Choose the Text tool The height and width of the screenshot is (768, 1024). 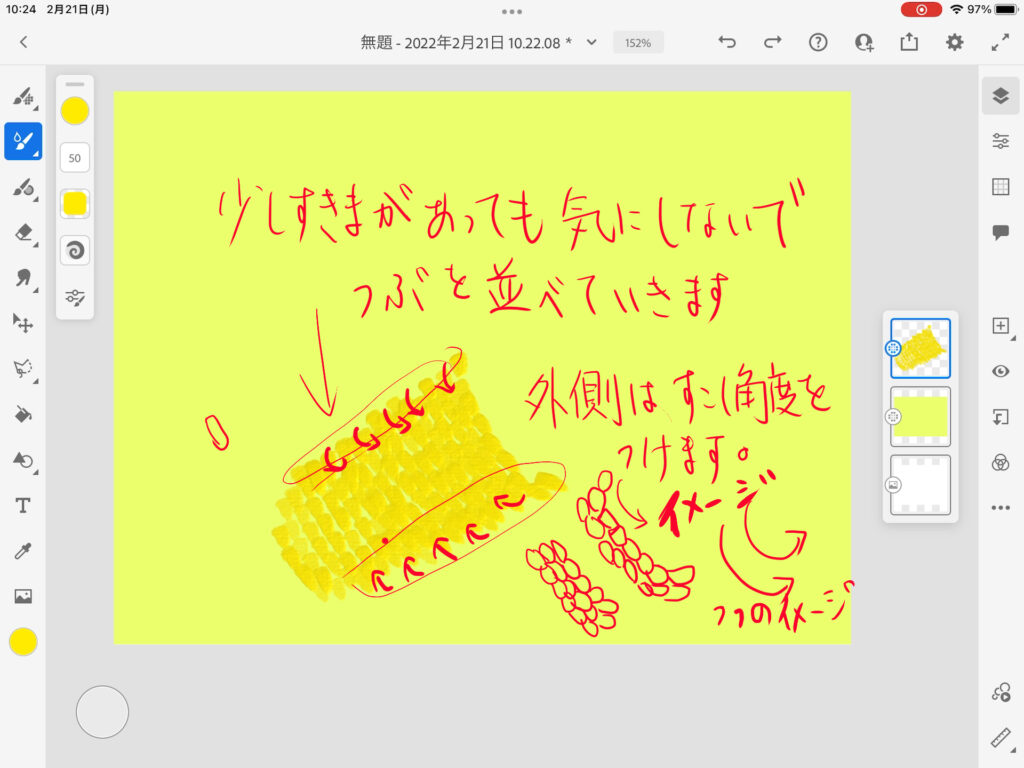click(22, 505)
